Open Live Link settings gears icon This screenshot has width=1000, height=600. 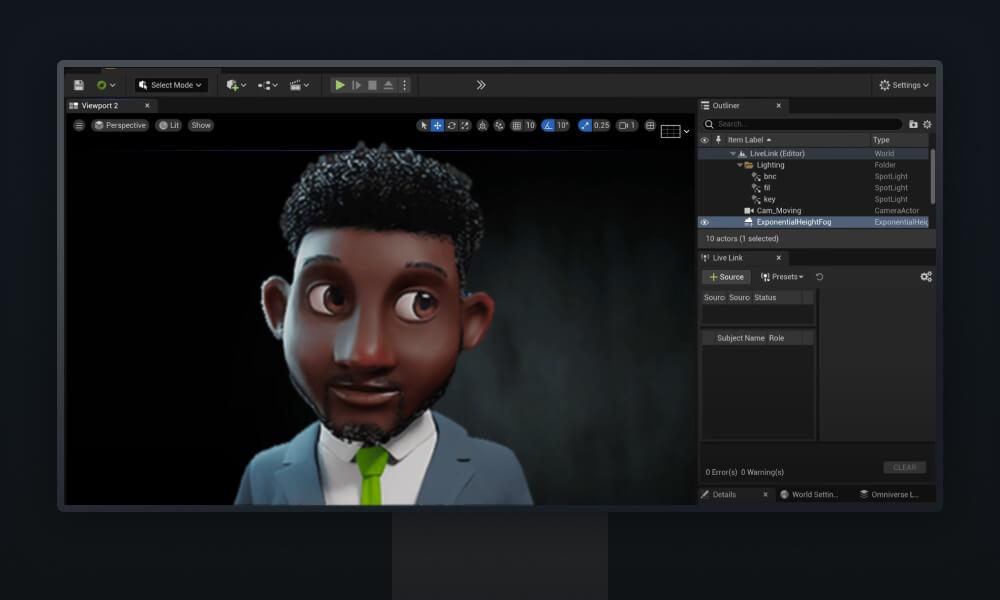926,277
